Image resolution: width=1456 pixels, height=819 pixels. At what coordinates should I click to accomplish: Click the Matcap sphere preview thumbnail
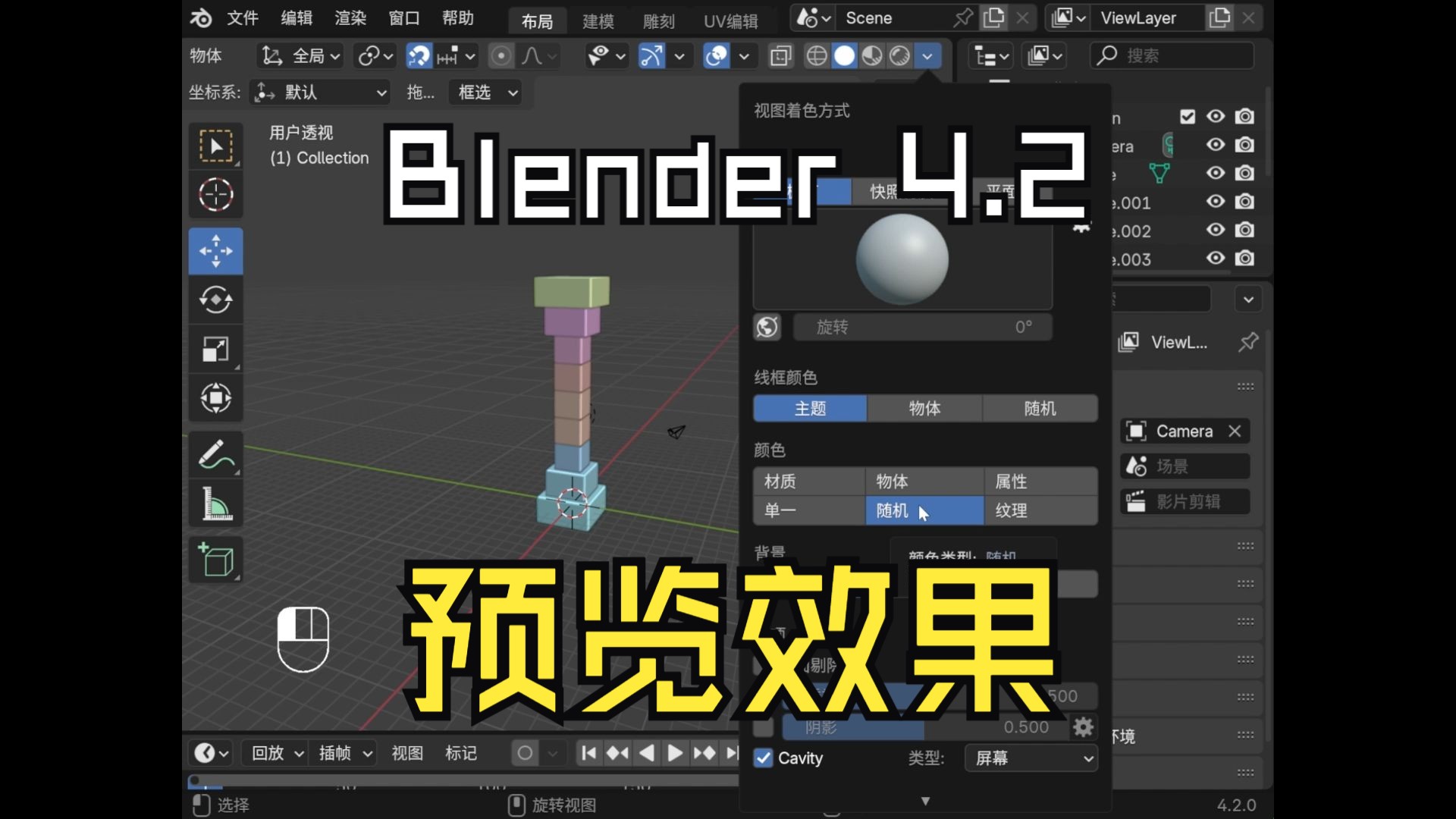click(902, 259)
